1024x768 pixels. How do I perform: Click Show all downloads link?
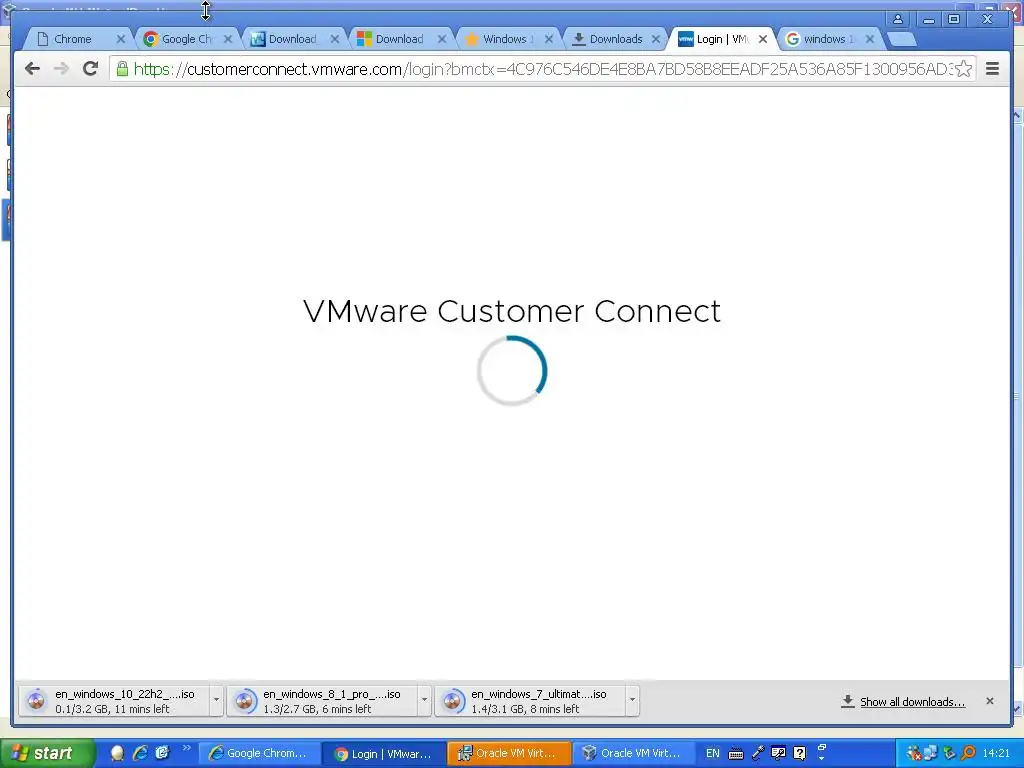coord(912,701)
